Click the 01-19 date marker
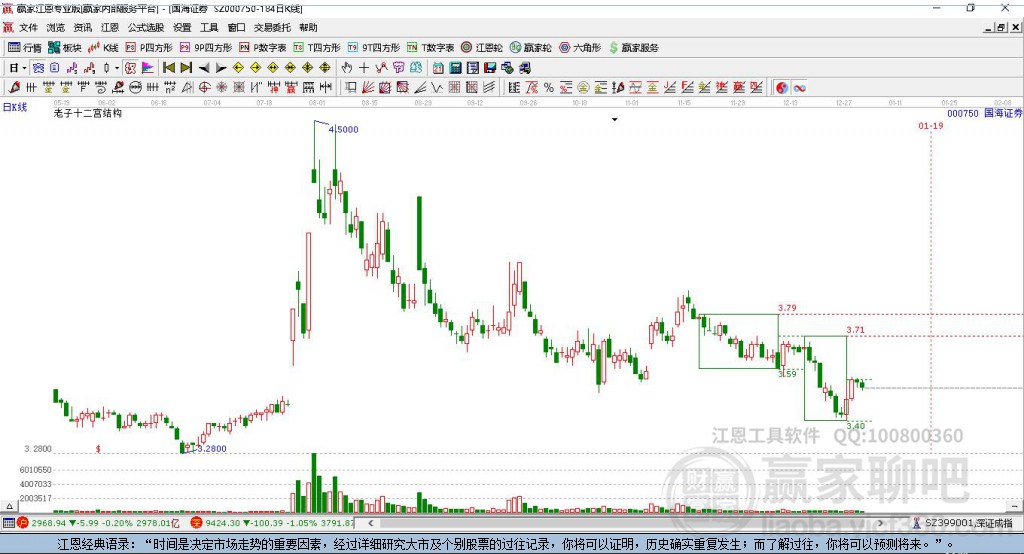 [931, 125]
